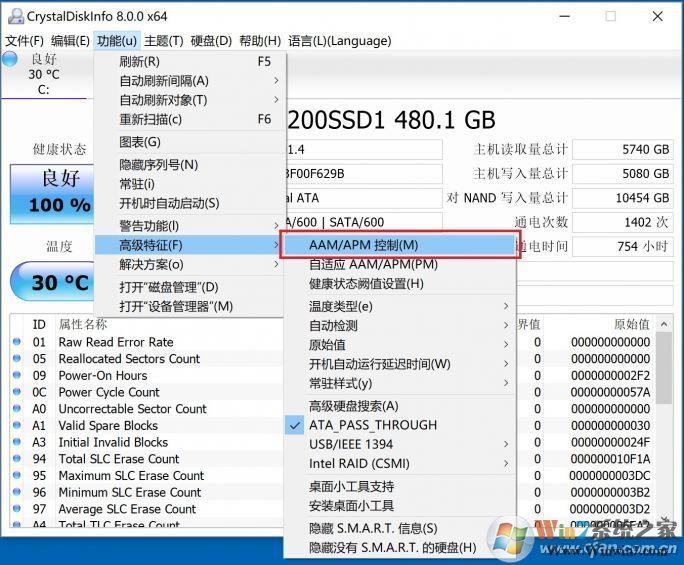Toggle 高级硬盘搜索(A) option
Screen dimensions: 684x565
(x=400, y=406)
